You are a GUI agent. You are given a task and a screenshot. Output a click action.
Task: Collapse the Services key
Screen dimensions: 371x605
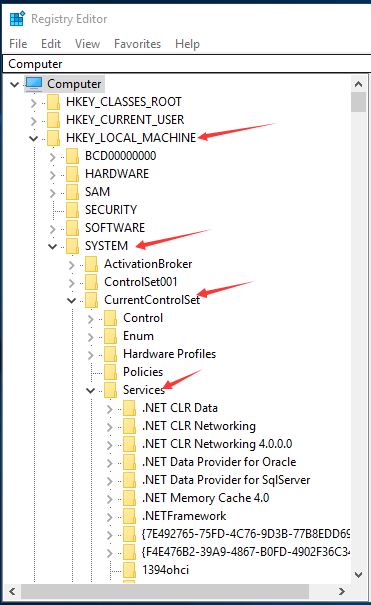(x=91, y=390)
